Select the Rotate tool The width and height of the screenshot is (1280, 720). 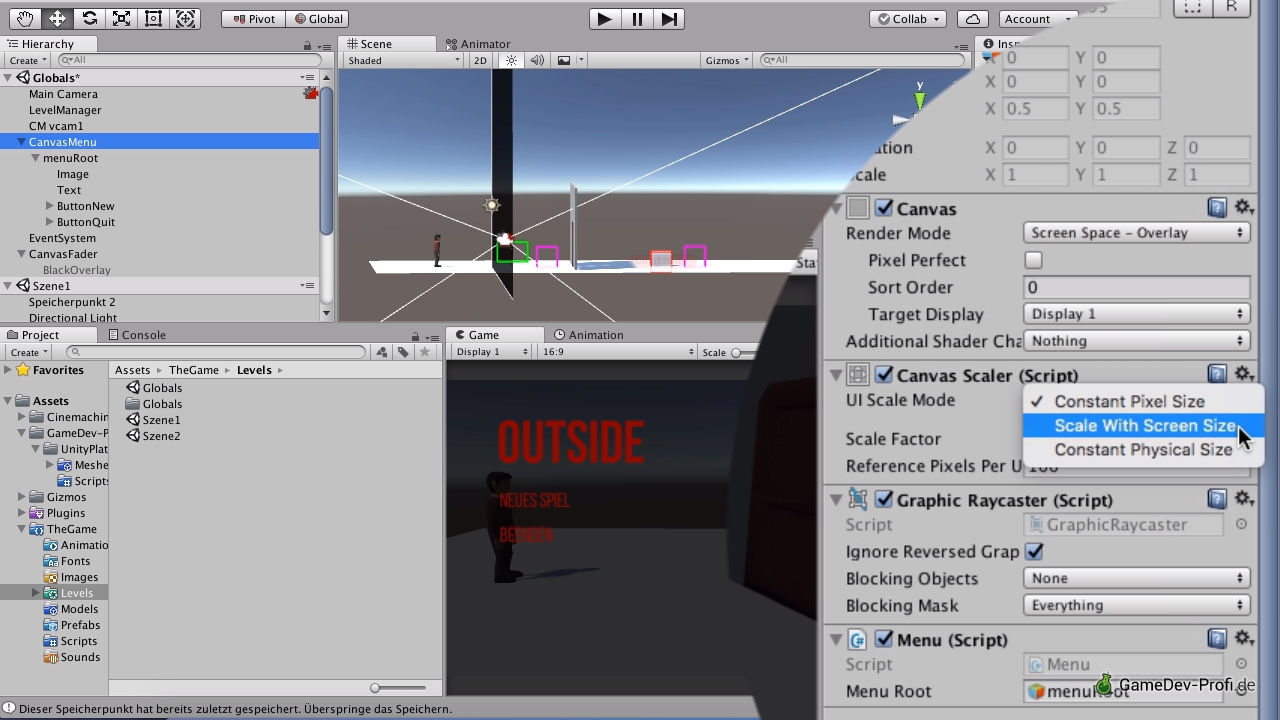(x=89, y=18)
